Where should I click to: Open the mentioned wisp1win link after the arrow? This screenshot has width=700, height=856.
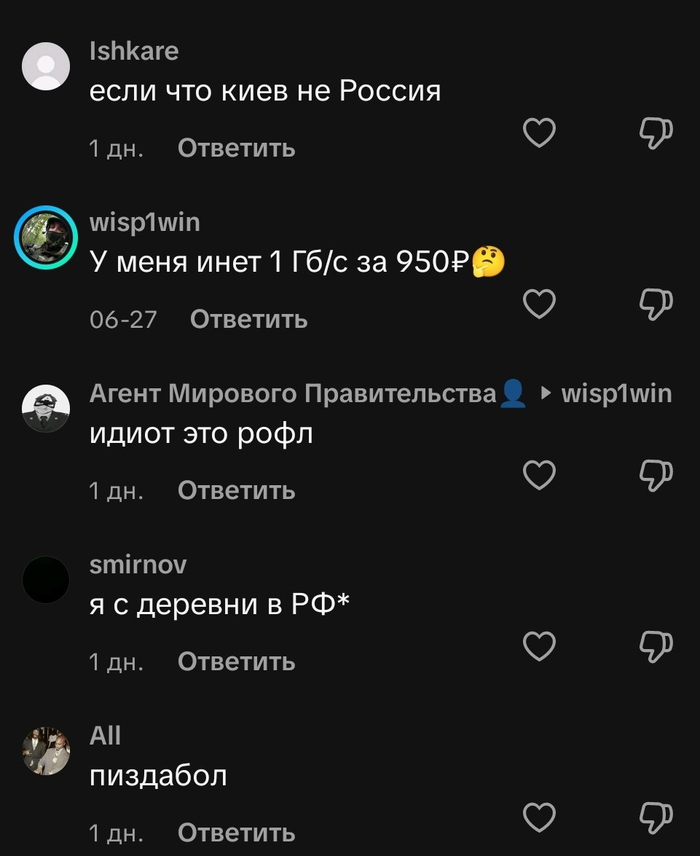616,394
